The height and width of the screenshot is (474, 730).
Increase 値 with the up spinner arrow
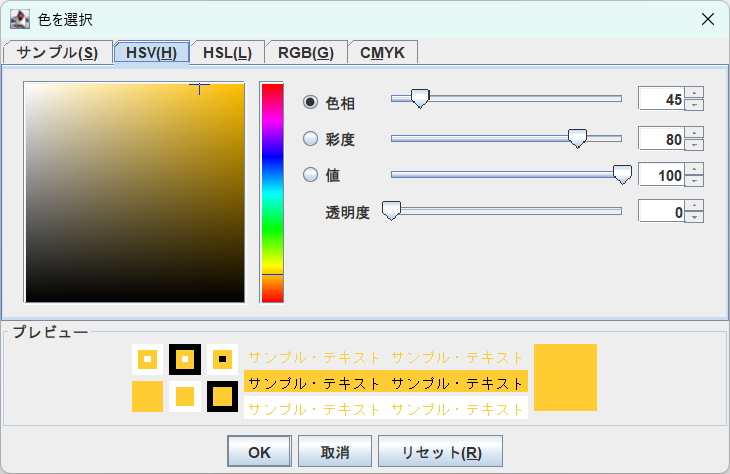(x=694, y=169)
